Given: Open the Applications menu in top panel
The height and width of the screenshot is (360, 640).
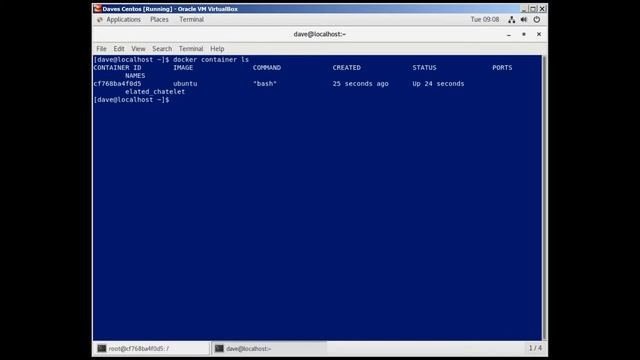Looking at the screenshot, I should point(123,20).
